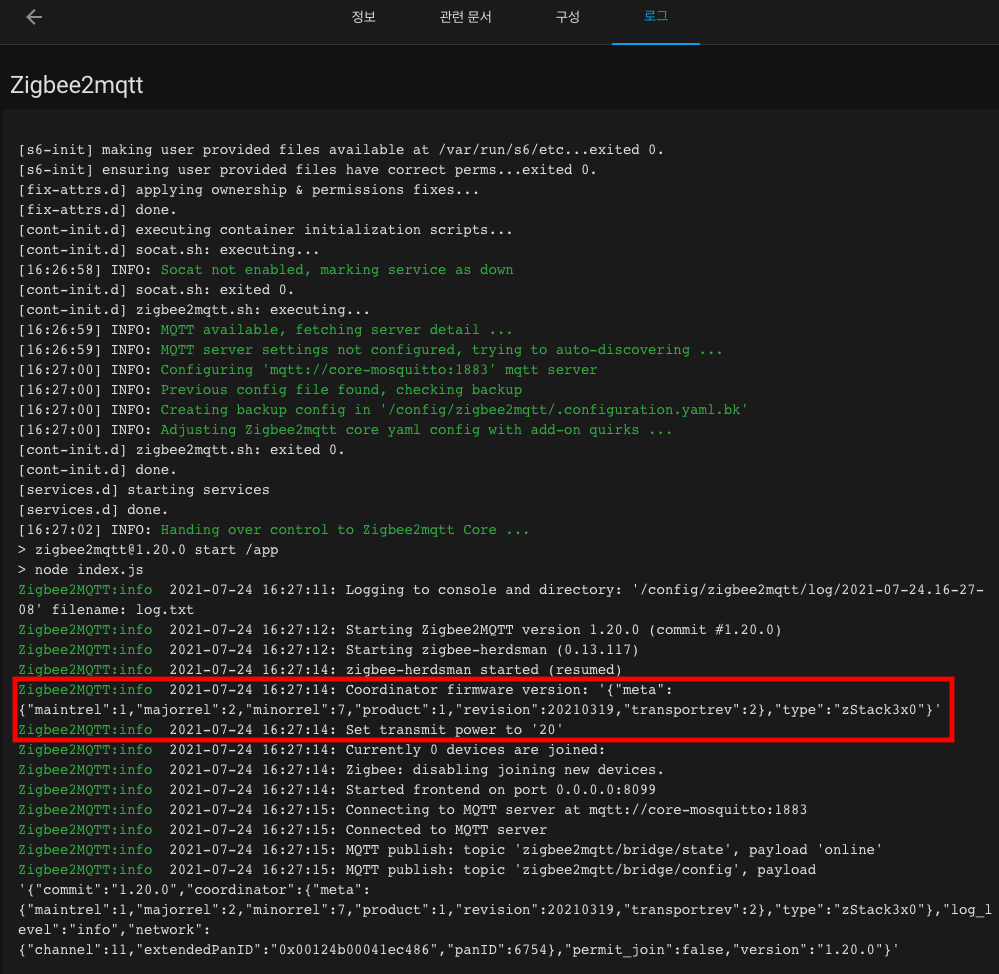
Task: Click line 'Started frontend on port 0.0.0.0:8099'
Action: click(337, 790)
